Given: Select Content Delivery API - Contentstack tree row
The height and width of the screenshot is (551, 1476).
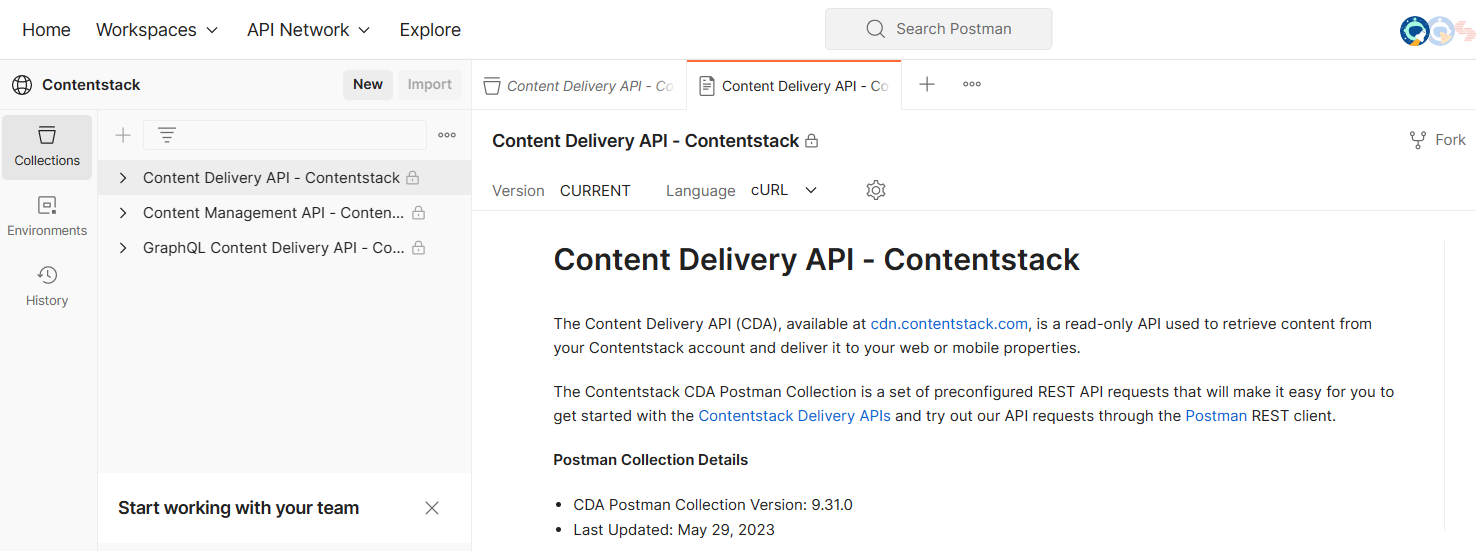Looking at the screenshot, I should (284, 178).
